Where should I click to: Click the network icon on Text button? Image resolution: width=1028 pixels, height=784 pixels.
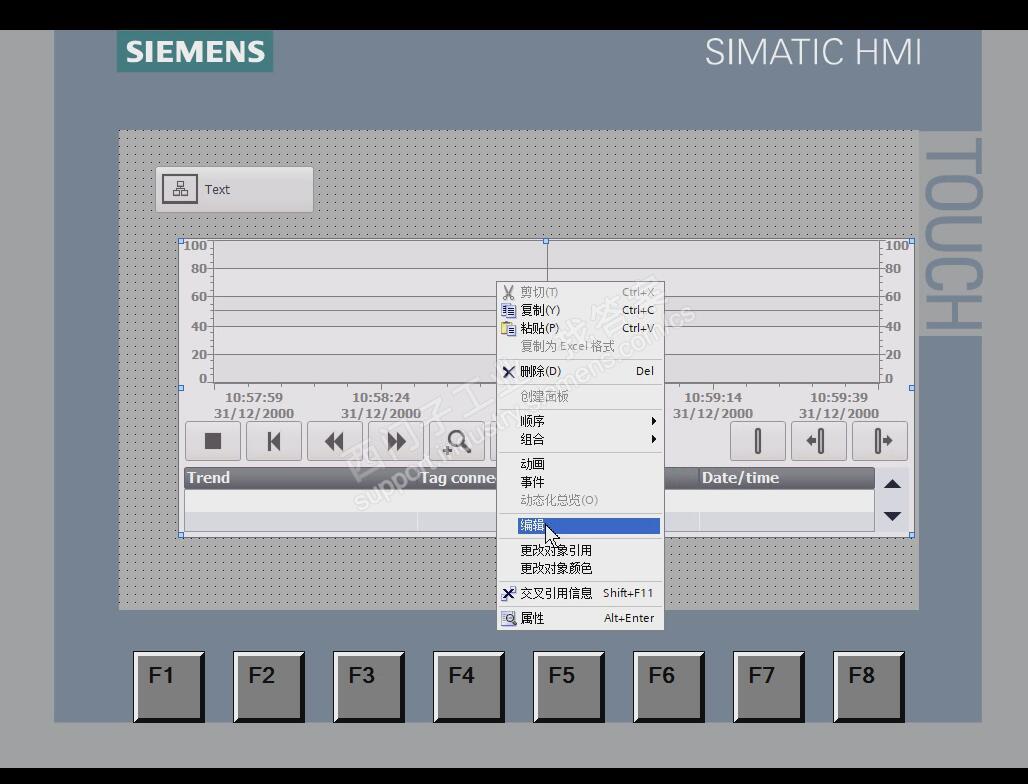[180, 189]
